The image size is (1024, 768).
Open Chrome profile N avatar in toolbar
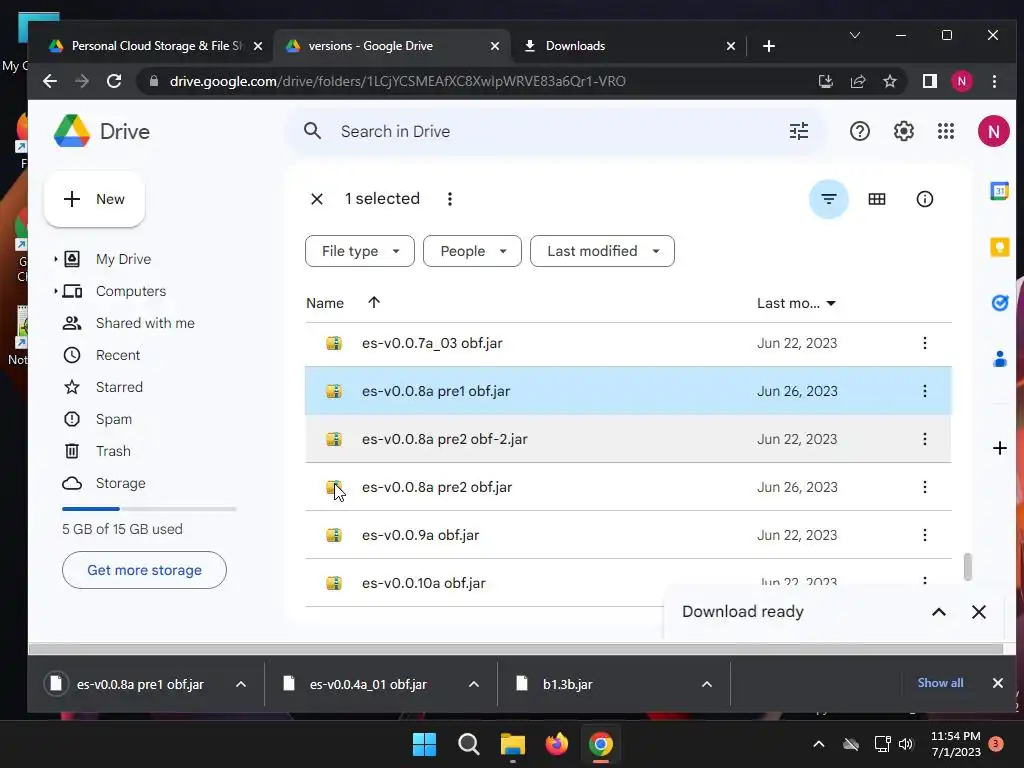click(961, 81)
